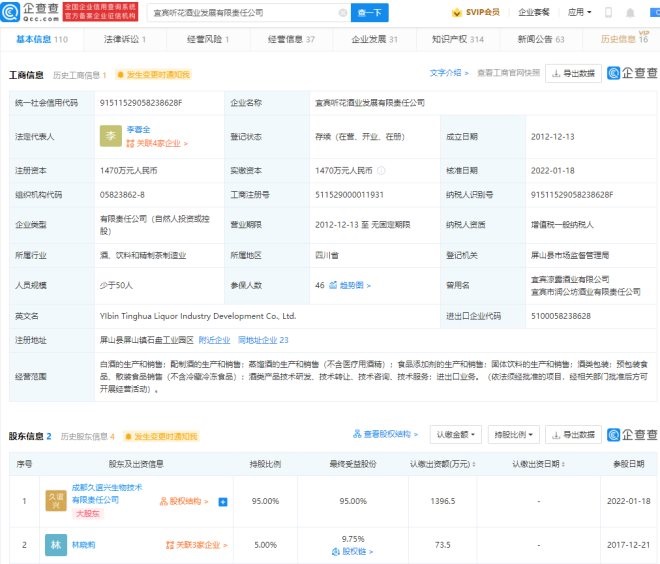Expand the 认缴金额 filter dropdown
Viewport: 660px width, 564px height.
click(455, 435)
